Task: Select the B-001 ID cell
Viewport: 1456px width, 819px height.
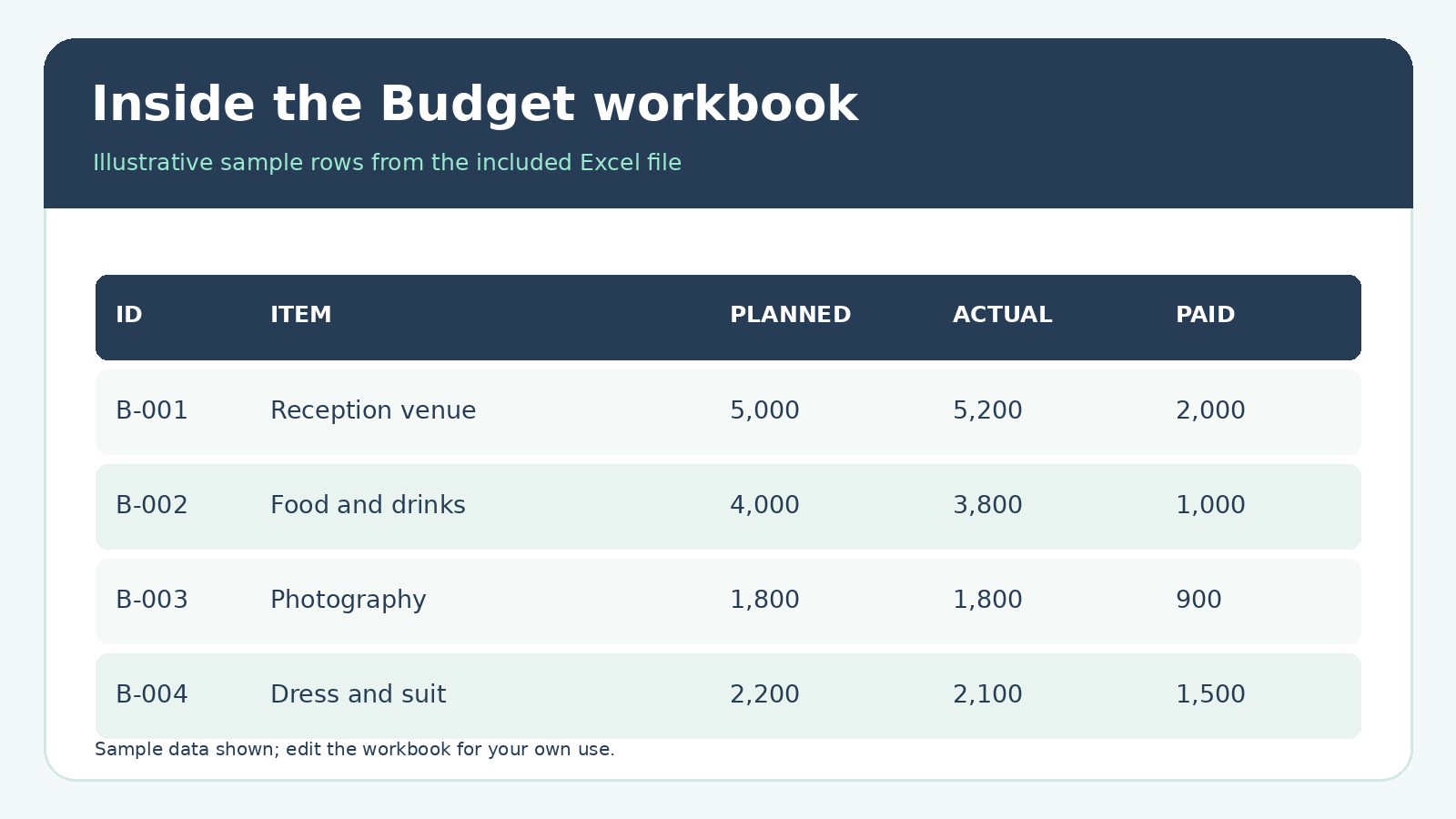Action: 152,410
